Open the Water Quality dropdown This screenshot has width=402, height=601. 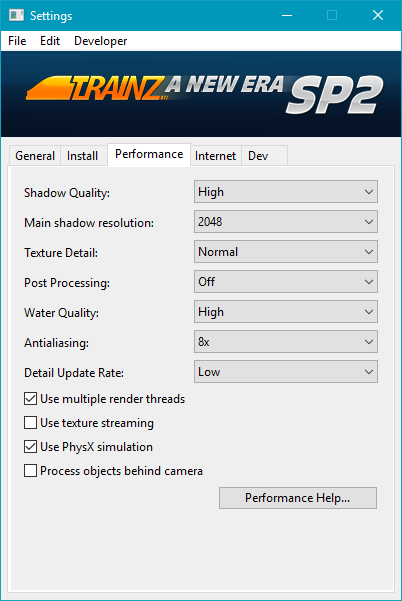(286, 312)
